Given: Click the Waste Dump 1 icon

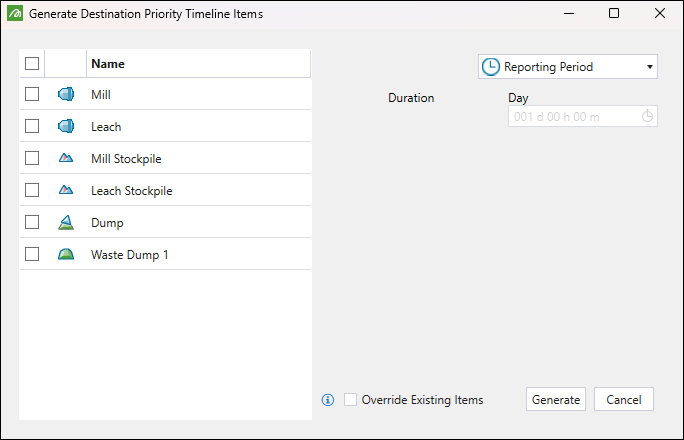Looking at the screenshot, I should [66, 254].
